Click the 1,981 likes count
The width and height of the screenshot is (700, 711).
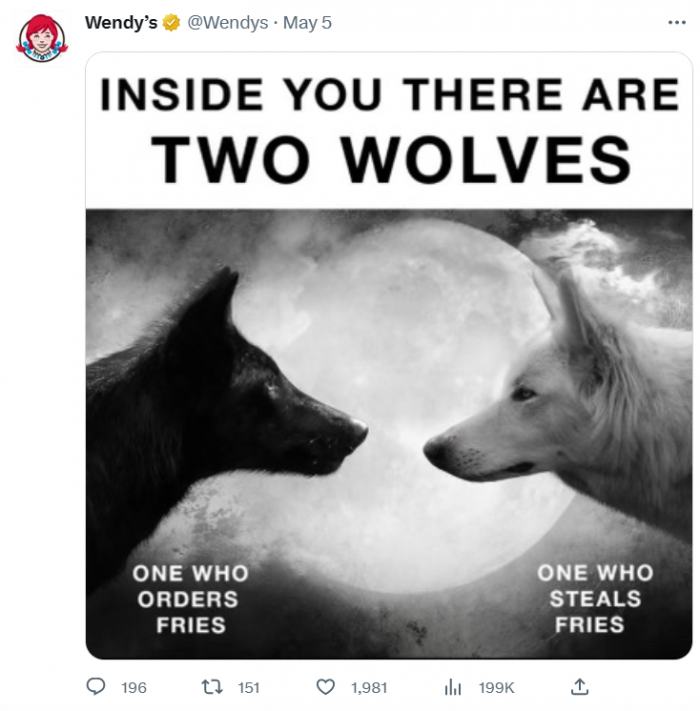[x=369, y=688]
